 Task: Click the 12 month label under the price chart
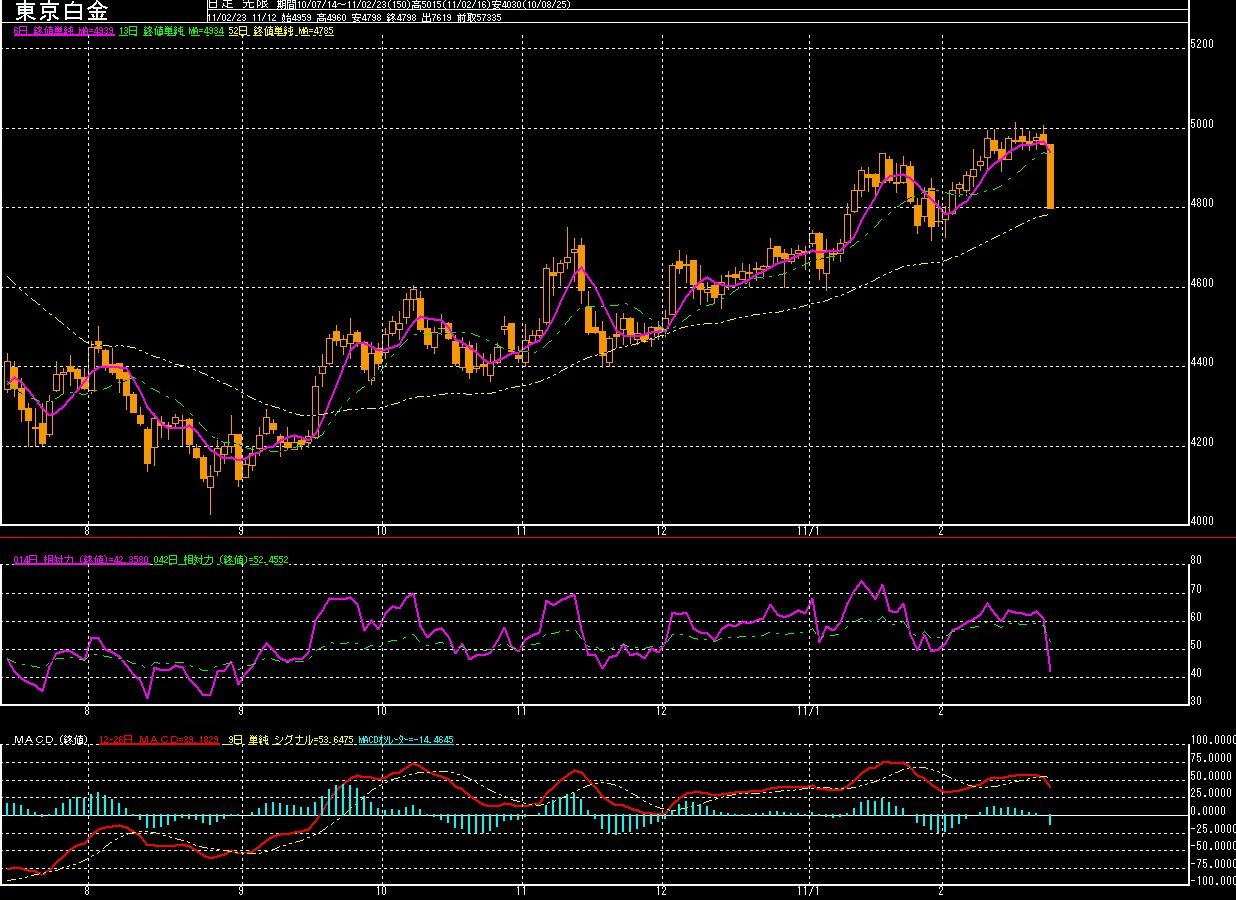[x=661, y=531]
